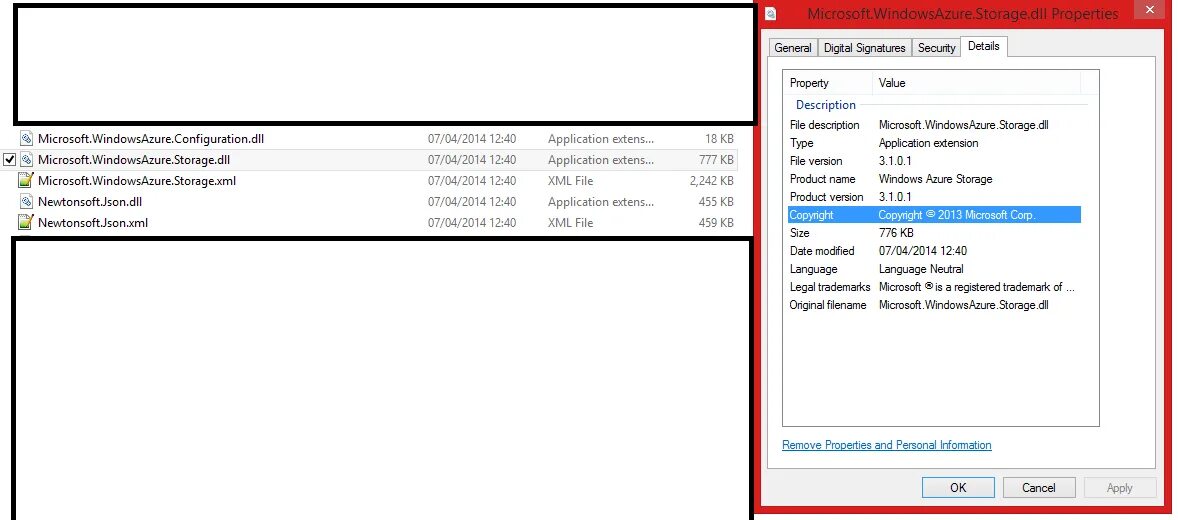This screenshot has width=1178, height=520.
Task: Select the Microsoft.WindowsAzure.Storage.dll file name in list
Action: point(134,160)
